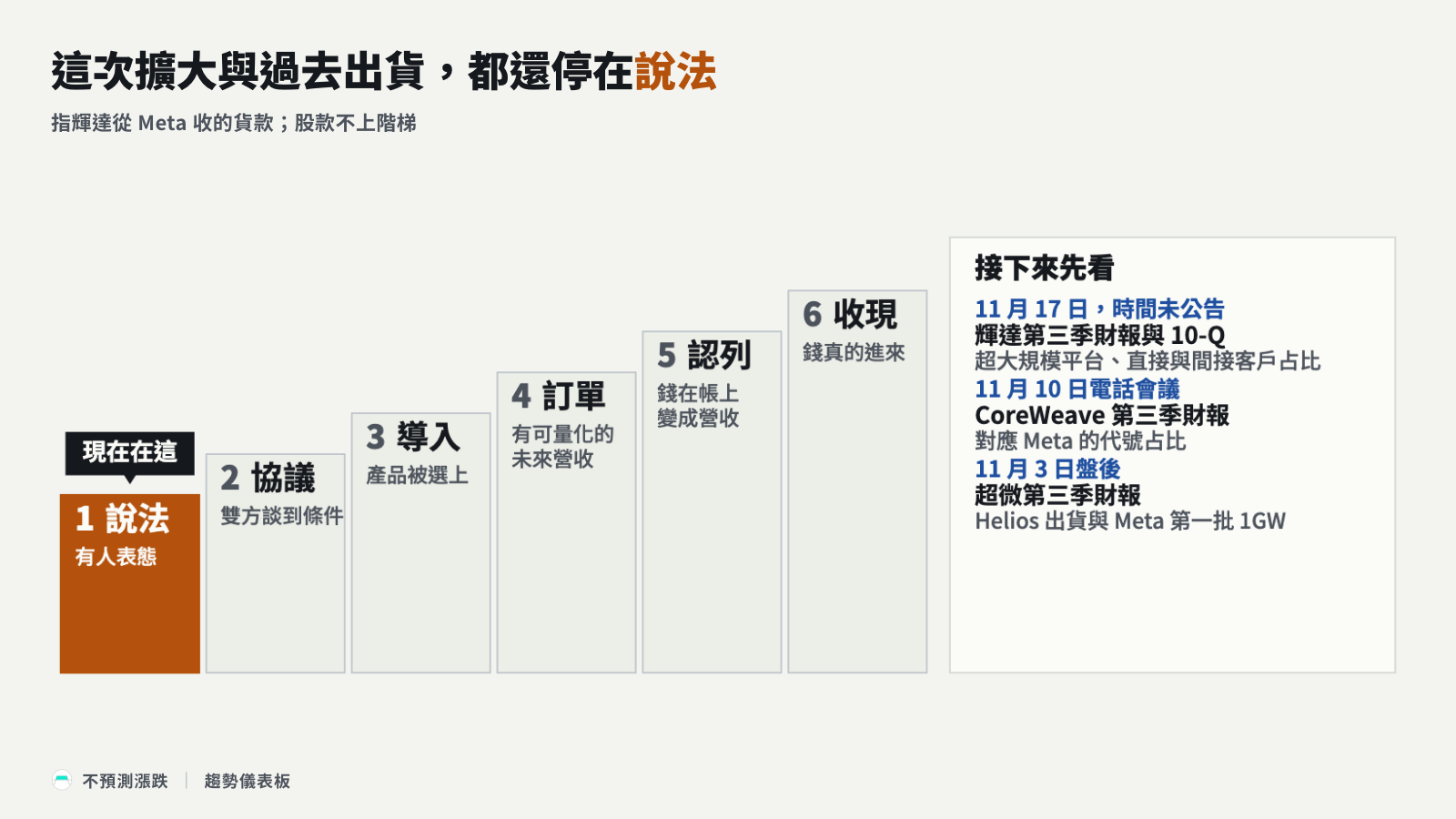The width and height of the screenshot is (1456, 819).
Task: Click the '3 導入' step heading
Action: coord(413,437)
